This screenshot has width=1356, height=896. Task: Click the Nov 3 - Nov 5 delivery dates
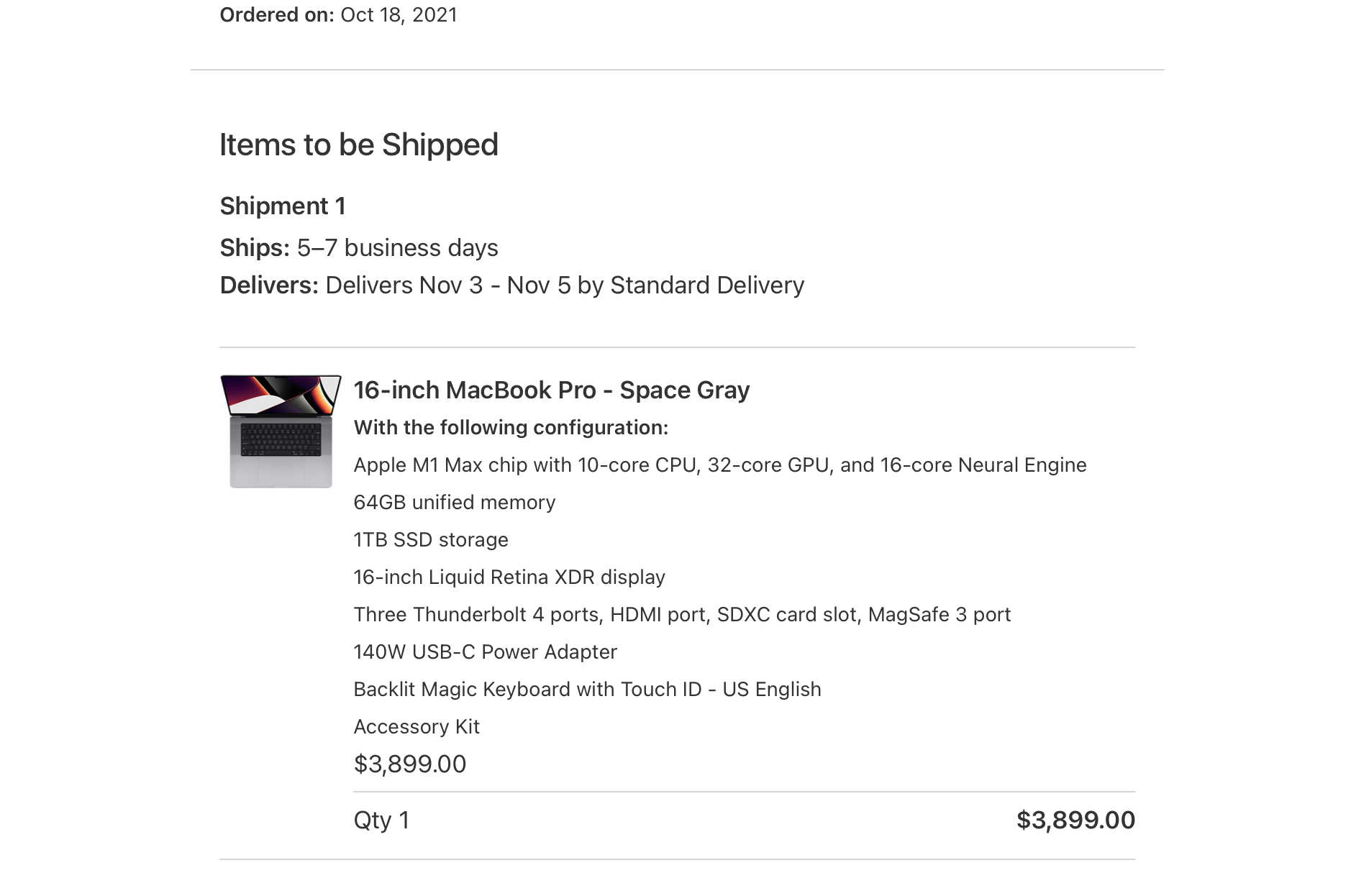(x=494, y=285)
